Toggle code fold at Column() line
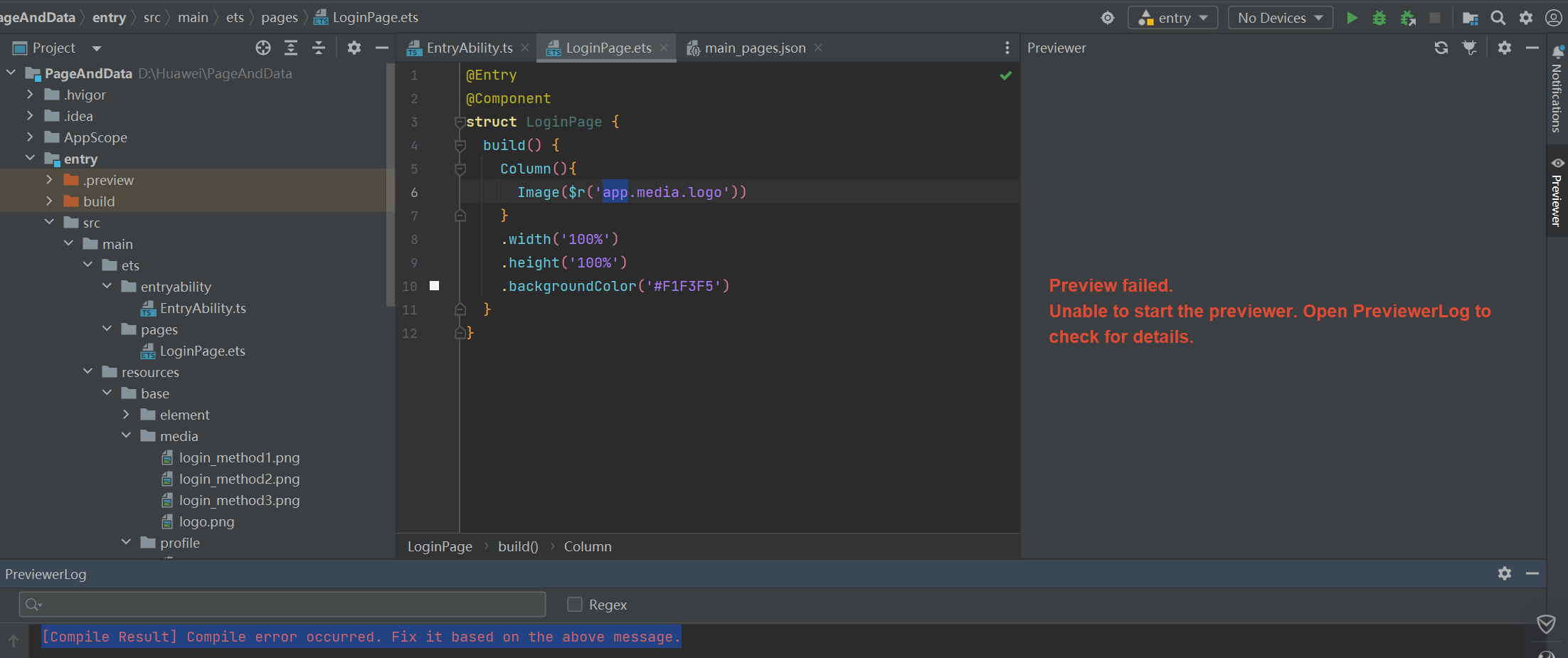 (460, 169)
